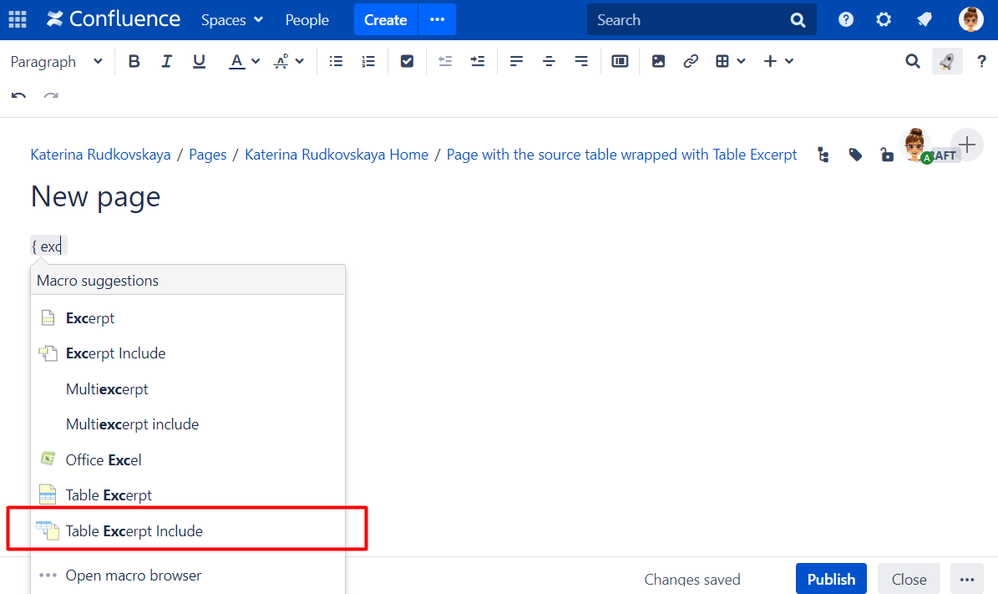Open the Pages breadcrumb link
Image resolution: width=998 pixels, height=594 pixels.
tap(207, 155)
